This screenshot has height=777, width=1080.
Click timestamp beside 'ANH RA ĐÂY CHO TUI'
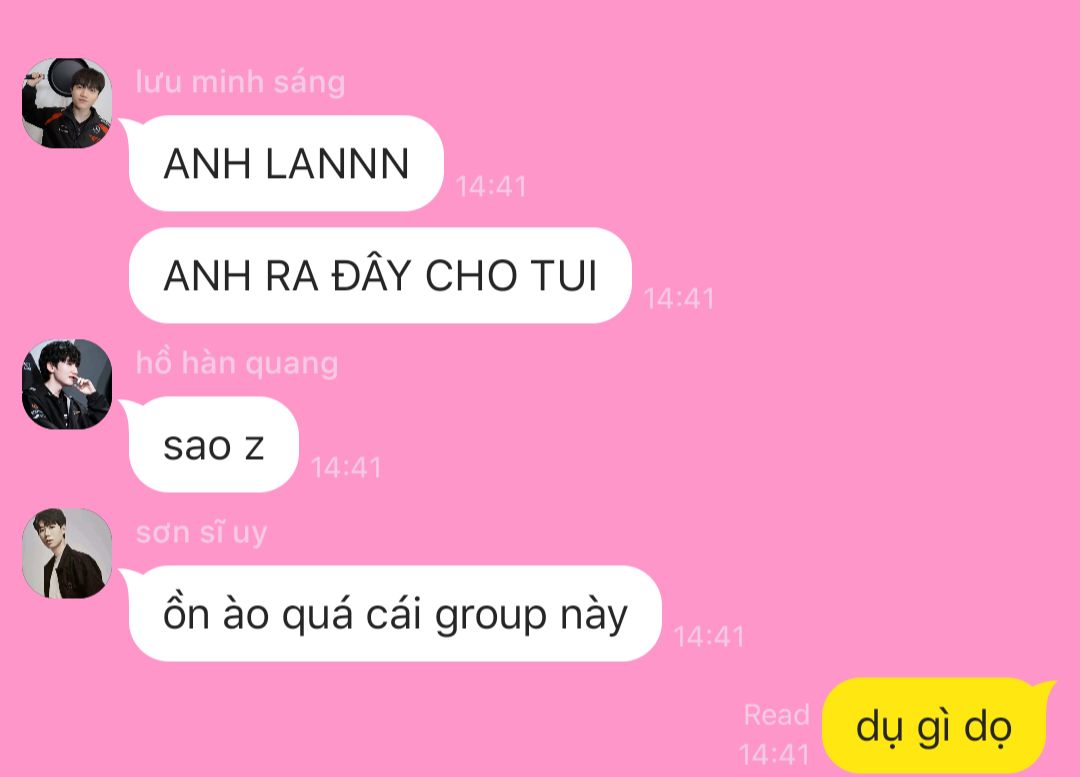pyautogui.click(x=679, y=299)
